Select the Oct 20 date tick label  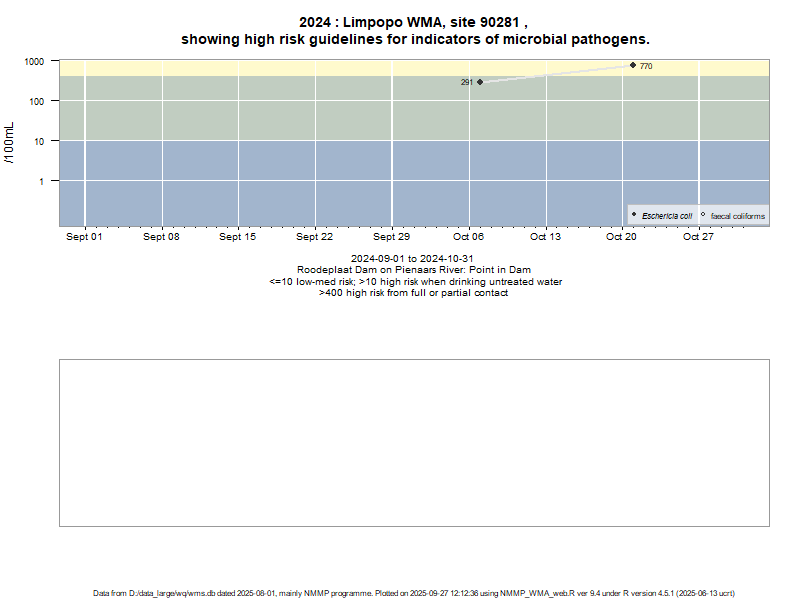coord(622,237)
